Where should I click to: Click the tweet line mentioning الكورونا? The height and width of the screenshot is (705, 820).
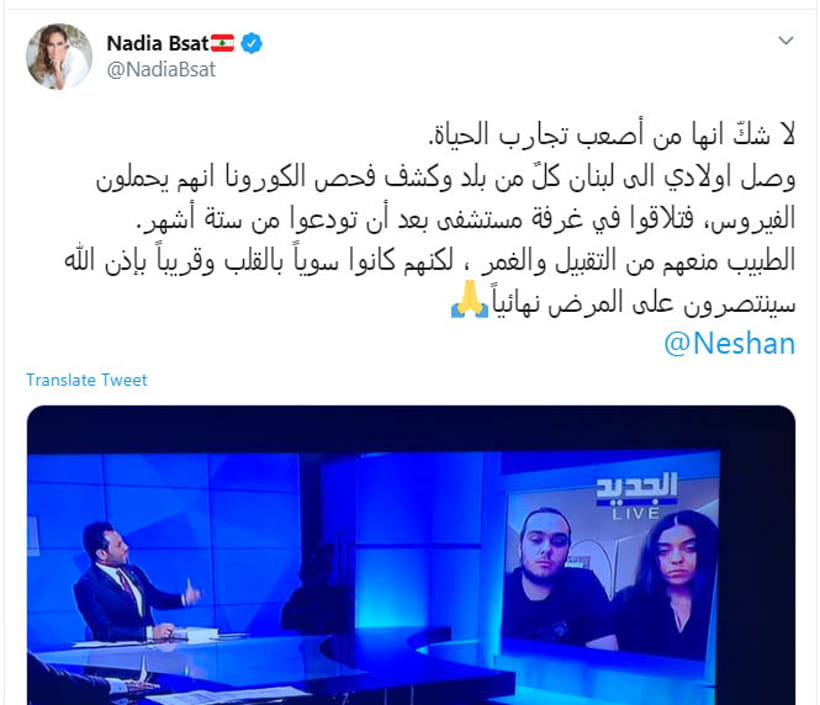(446, 177)
